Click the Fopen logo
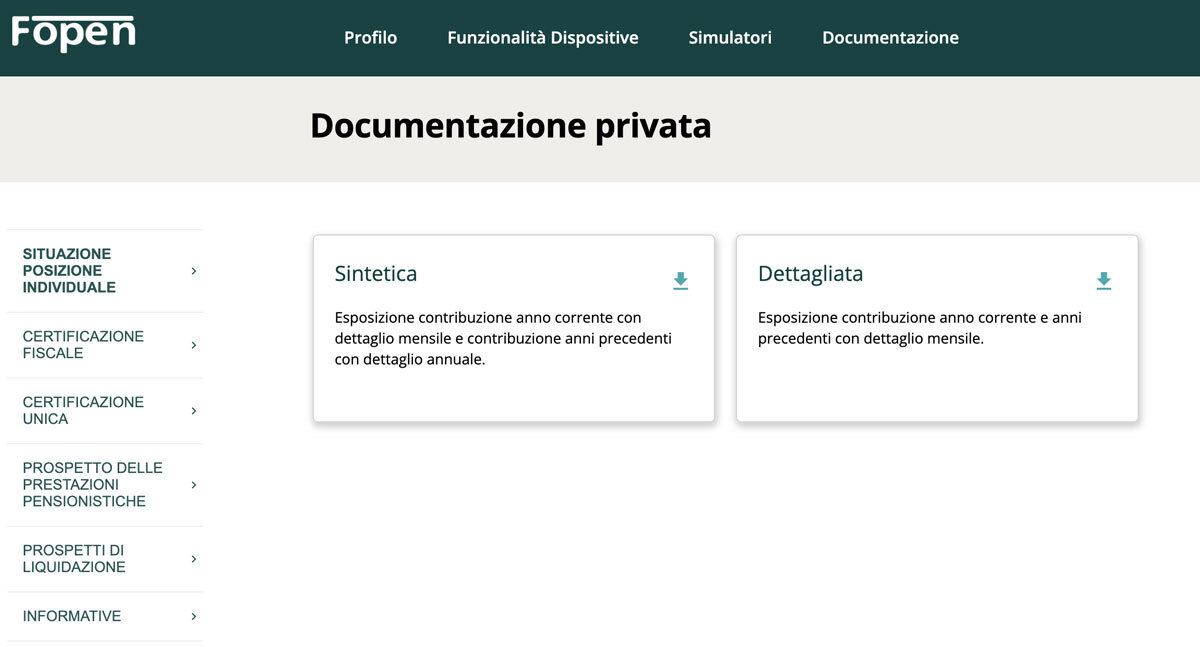1200x647 pixels. 74,33
